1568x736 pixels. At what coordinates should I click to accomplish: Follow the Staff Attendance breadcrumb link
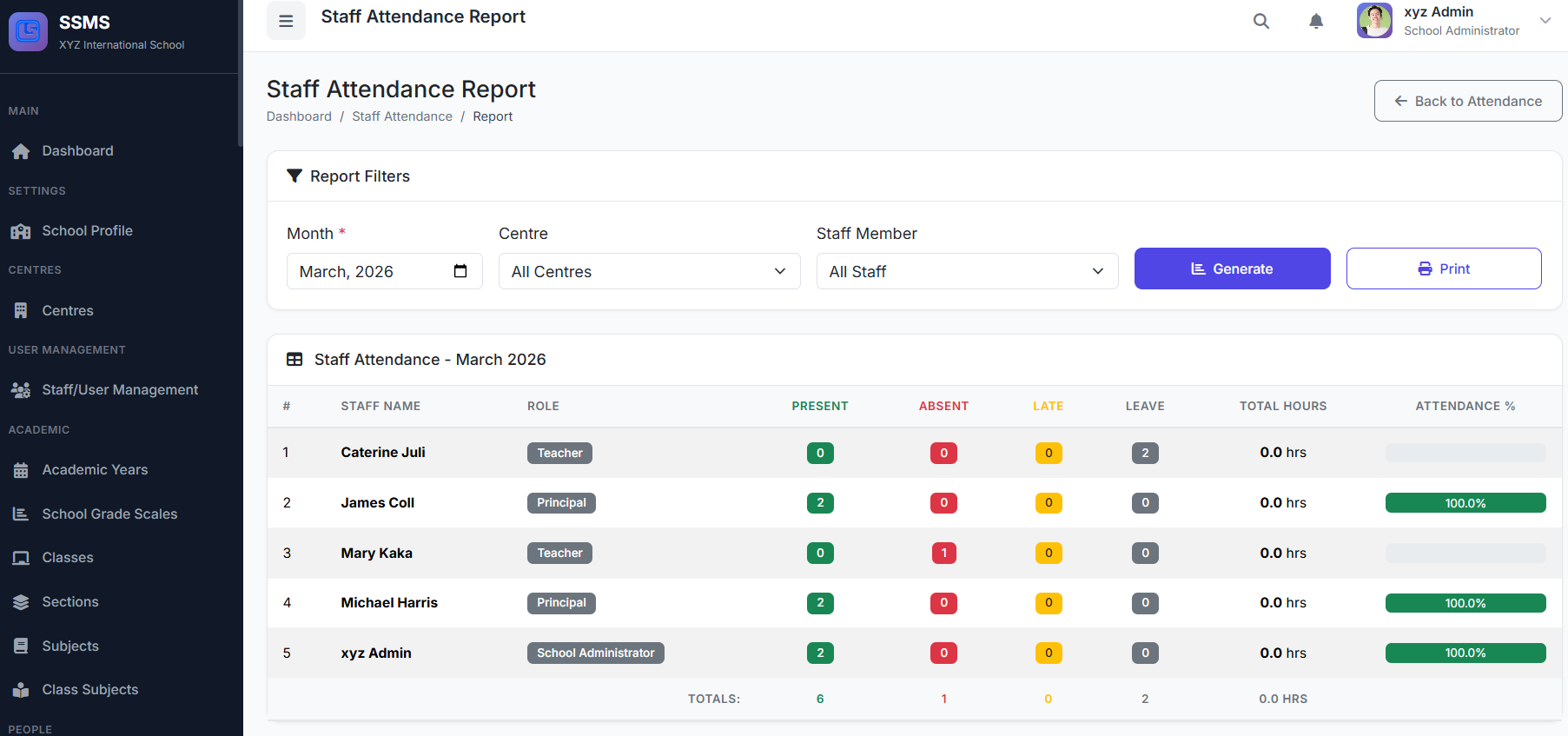[402, 116]
